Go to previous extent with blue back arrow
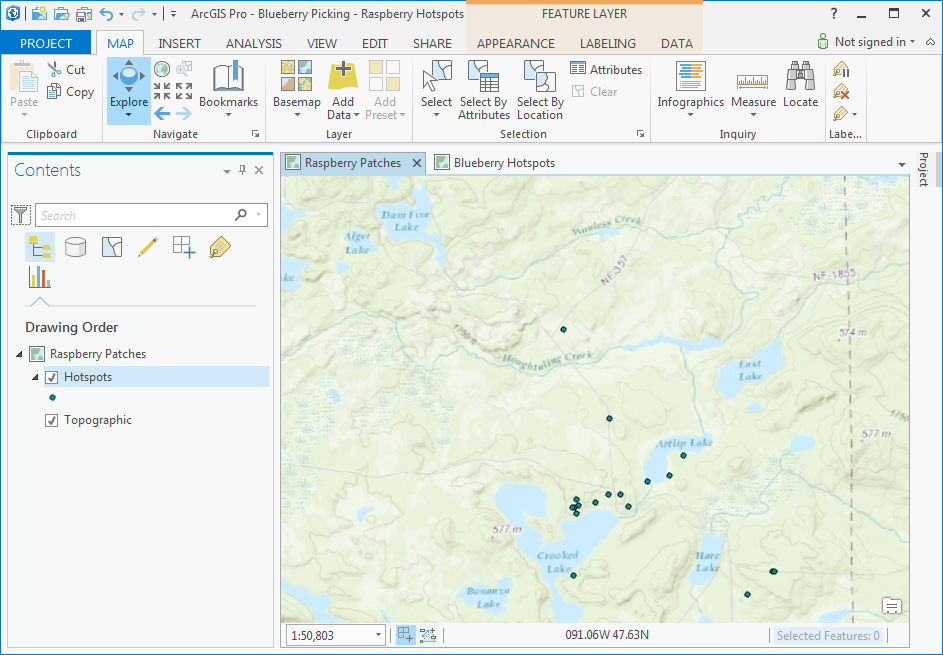Viewport: 943px width, 655px height. pos(162,113)
